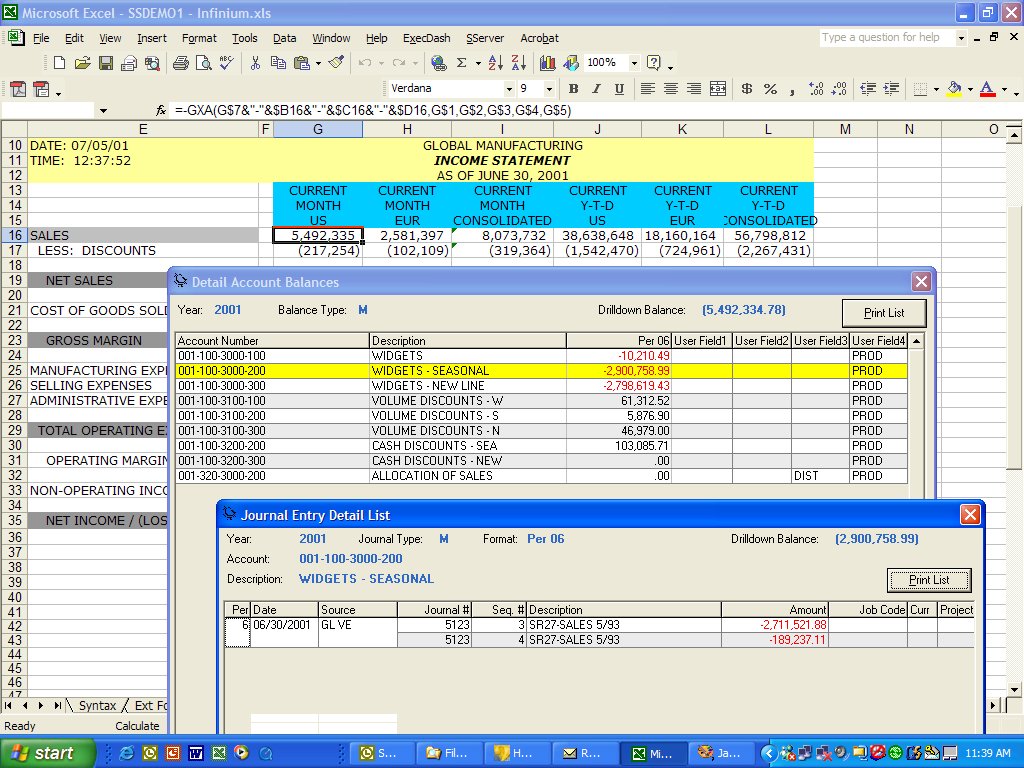Toggle Center alignment
Image resolution: width=1024 pixels, height=768 pixels.
coord(671,89)
